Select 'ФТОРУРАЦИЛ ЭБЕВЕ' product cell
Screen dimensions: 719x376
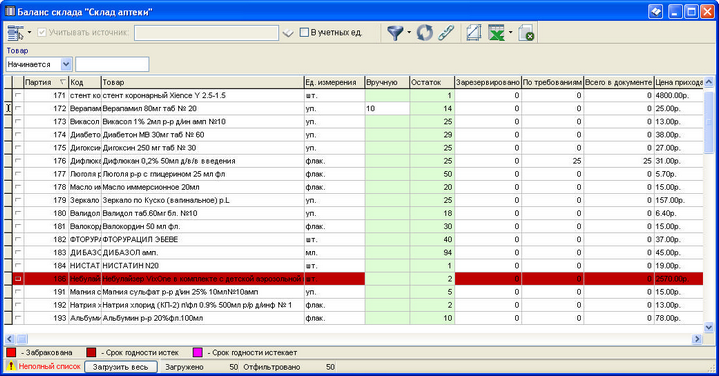pos(202,239)
